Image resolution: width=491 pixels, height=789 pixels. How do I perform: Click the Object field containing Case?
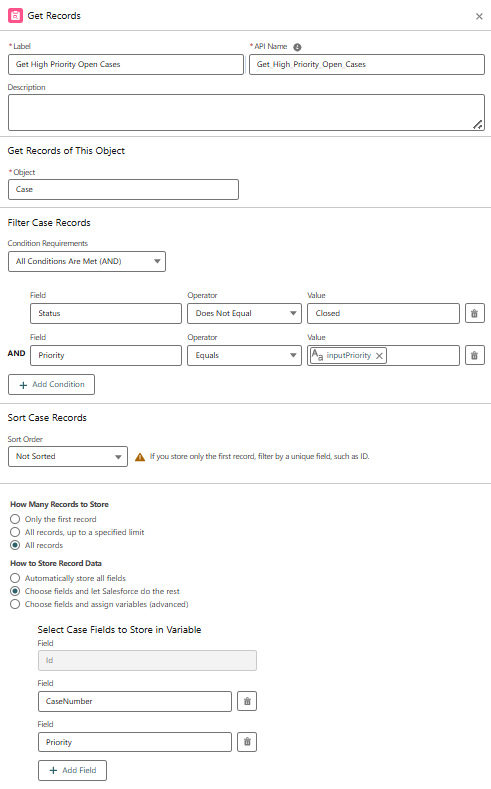point(123,190)
